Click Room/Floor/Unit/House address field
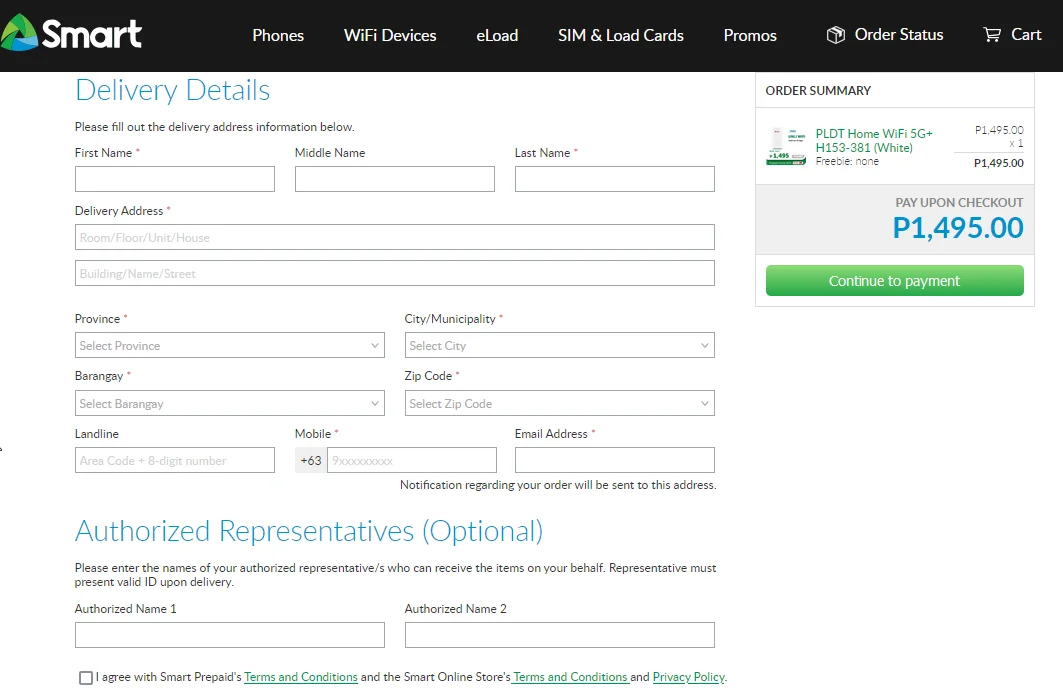 coord(395,237)
